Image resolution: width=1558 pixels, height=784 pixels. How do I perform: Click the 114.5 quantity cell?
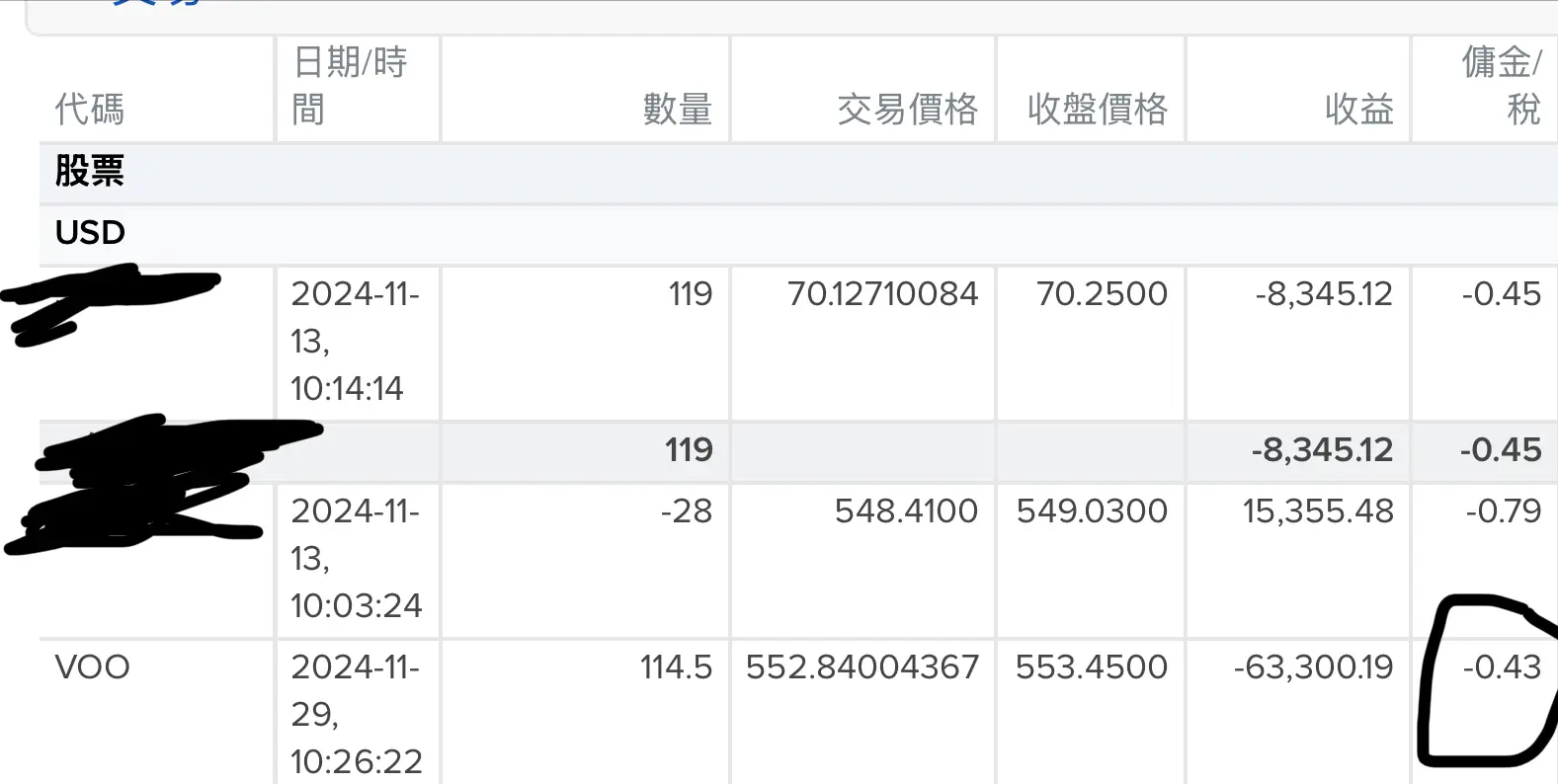pyautogui.click(x=676, y=667)
